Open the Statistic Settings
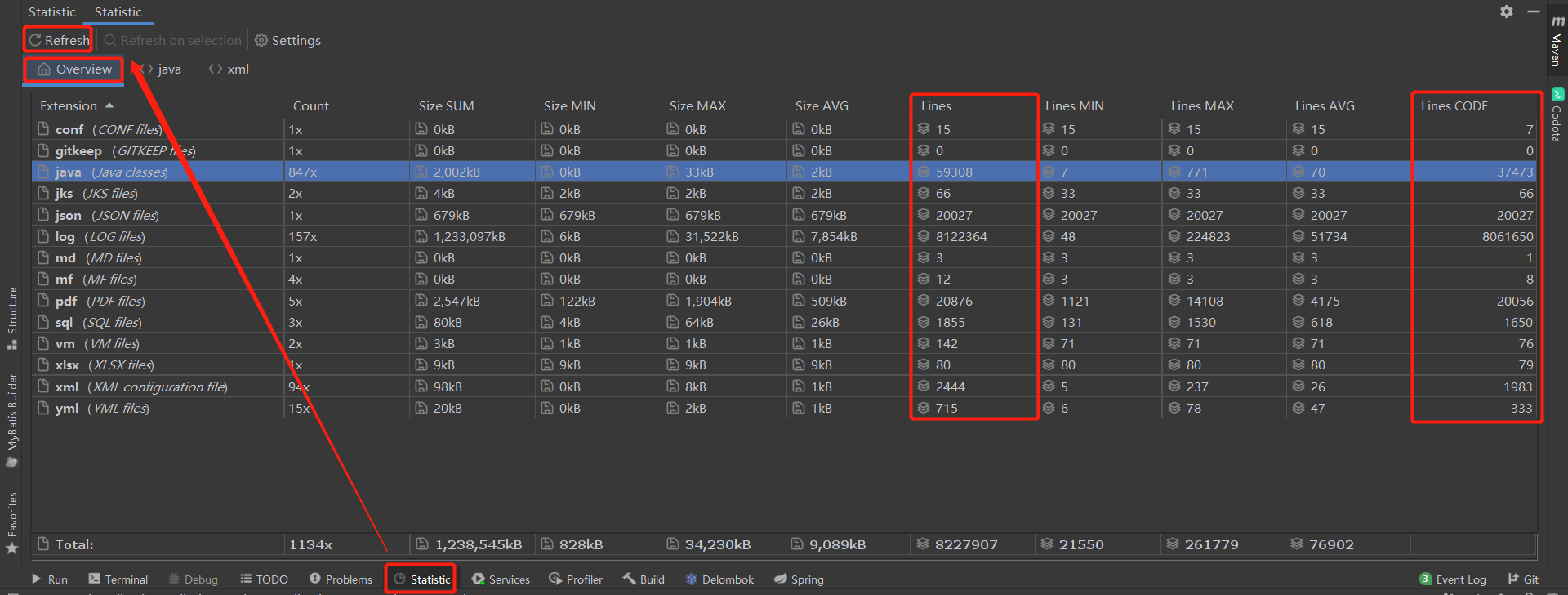The width and height of the screenshot is (1568, 595). [x=287, y=40]
